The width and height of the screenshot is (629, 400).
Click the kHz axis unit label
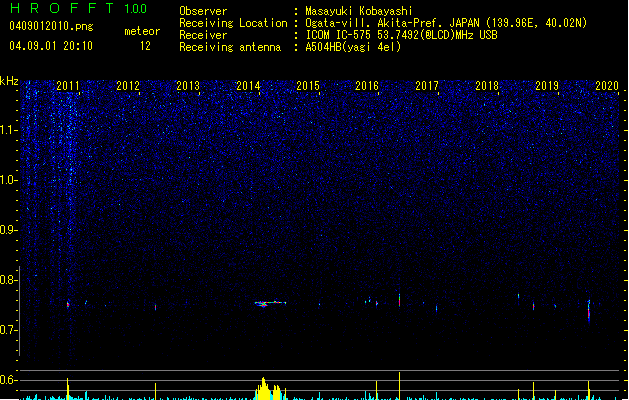click(x=9, y=81)
